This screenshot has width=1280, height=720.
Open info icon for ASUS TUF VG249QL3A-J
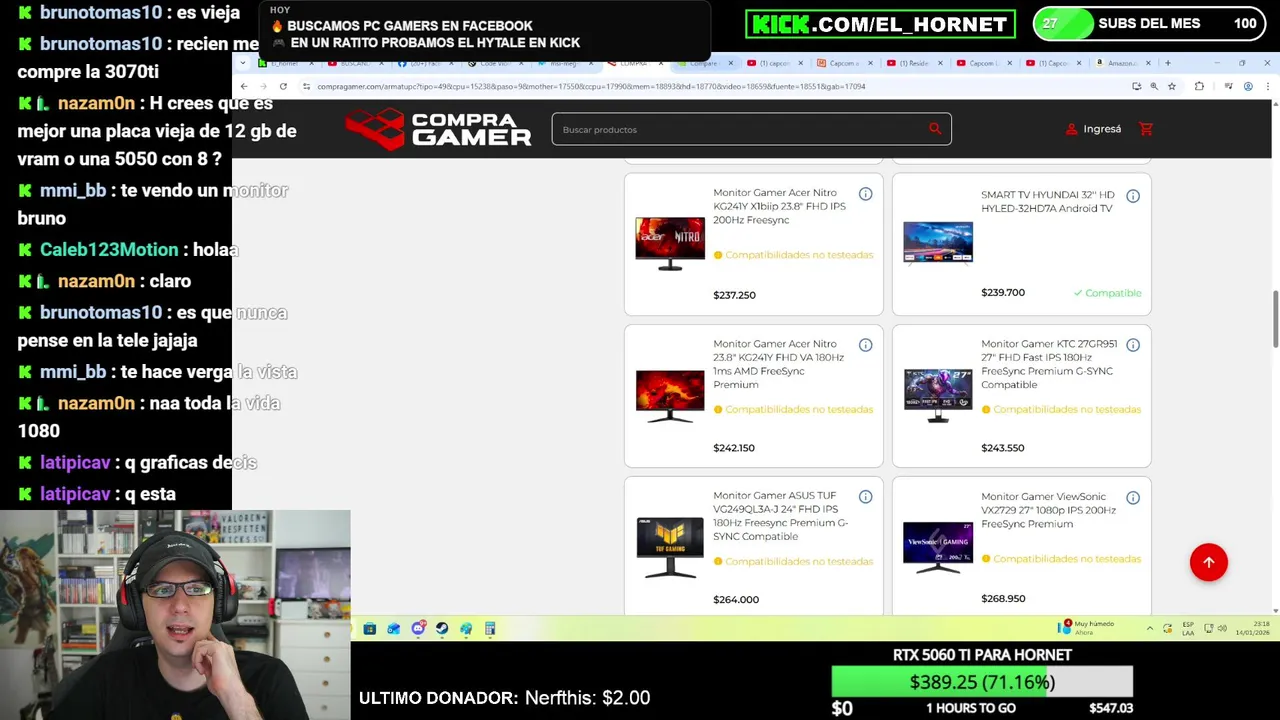point(865,497)
